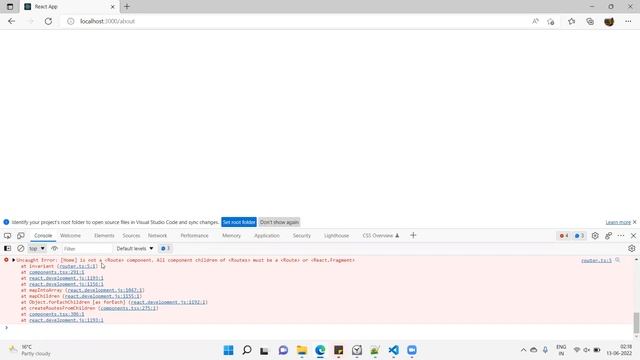Open File Explorer from the taskbar
Screen dimensions: 640x360
[302, 350]
